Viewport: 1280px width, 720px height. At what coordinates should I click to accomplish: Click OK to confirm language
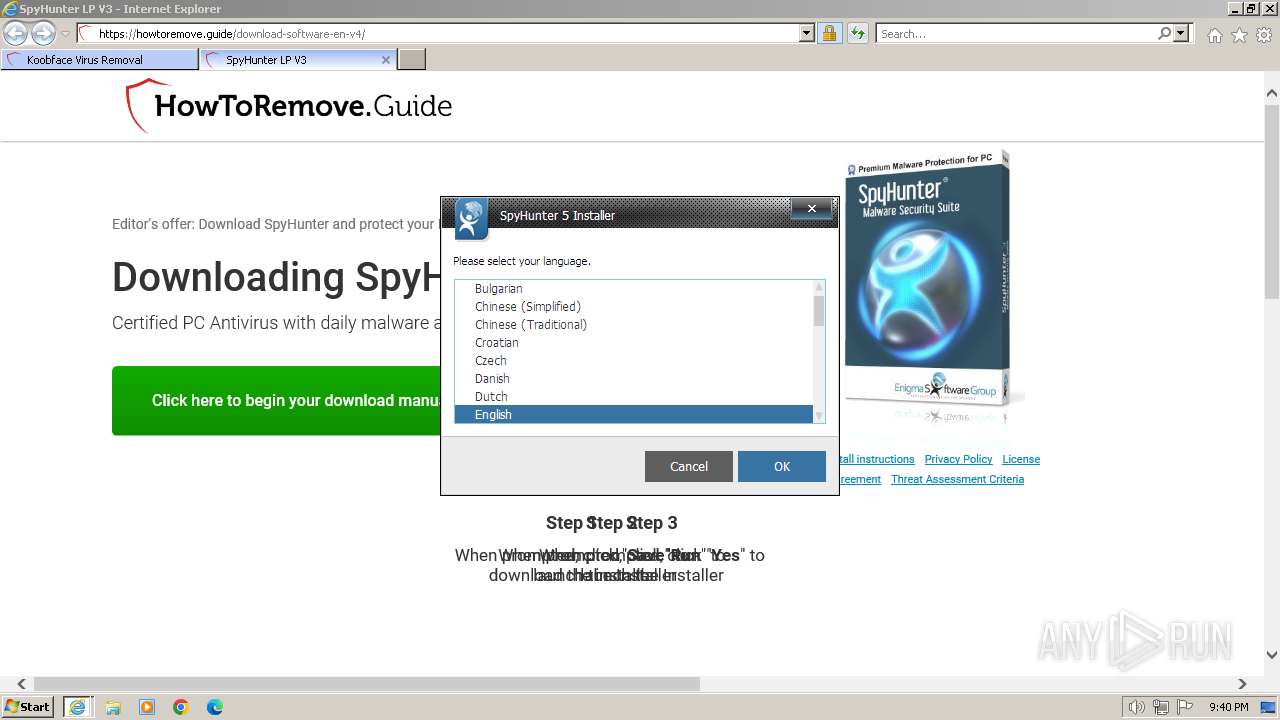point(782,466)
